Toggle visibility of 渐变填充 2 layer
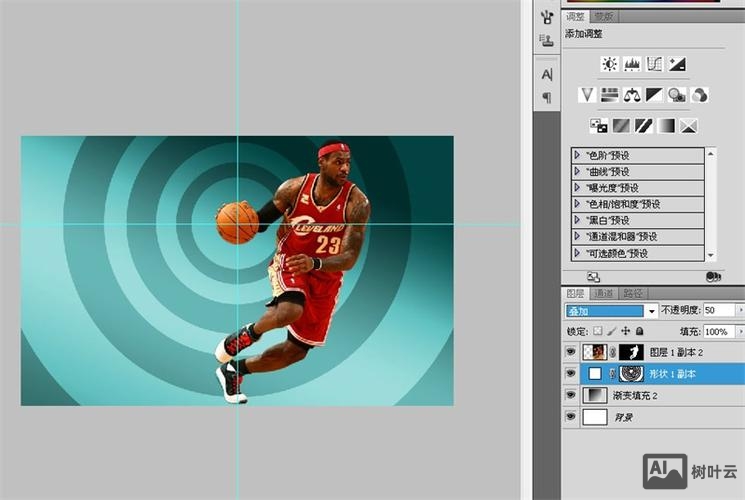This screenshot has height=500, width=745. click(571, 395)
